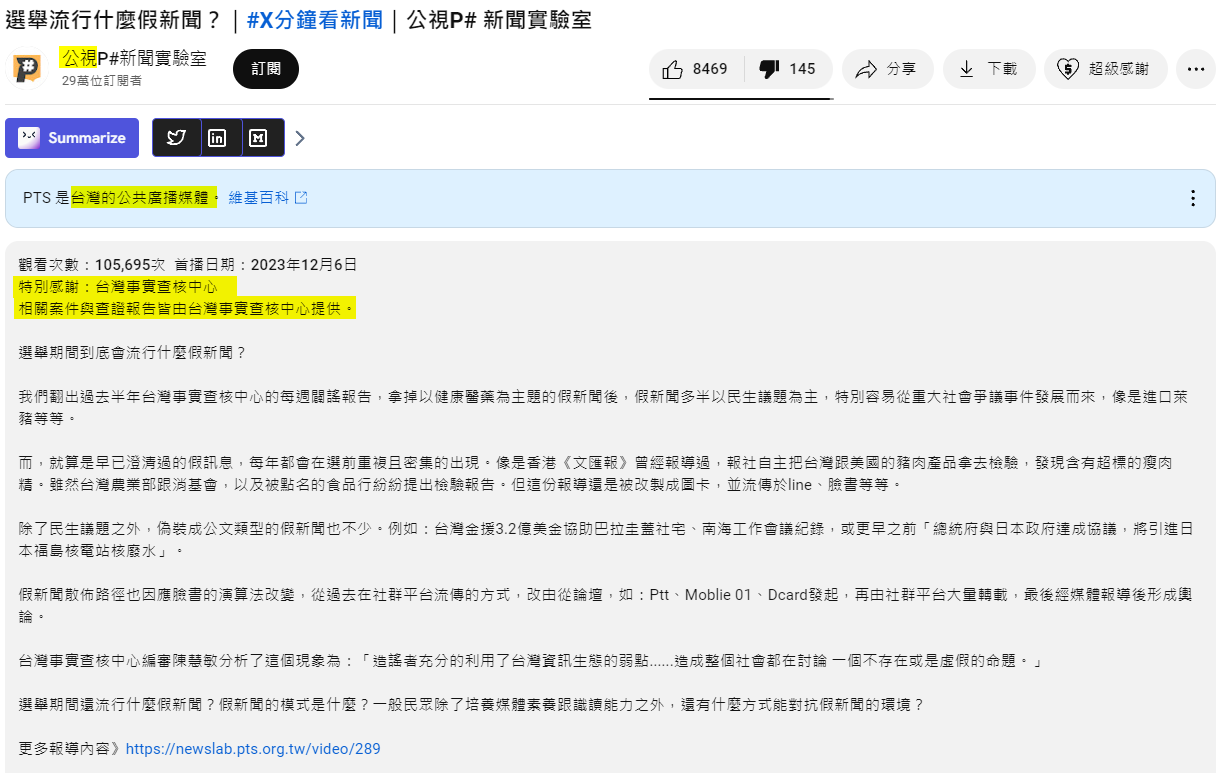Open 公視P#新聞實驗室 channel avatar

click(27, 68)
